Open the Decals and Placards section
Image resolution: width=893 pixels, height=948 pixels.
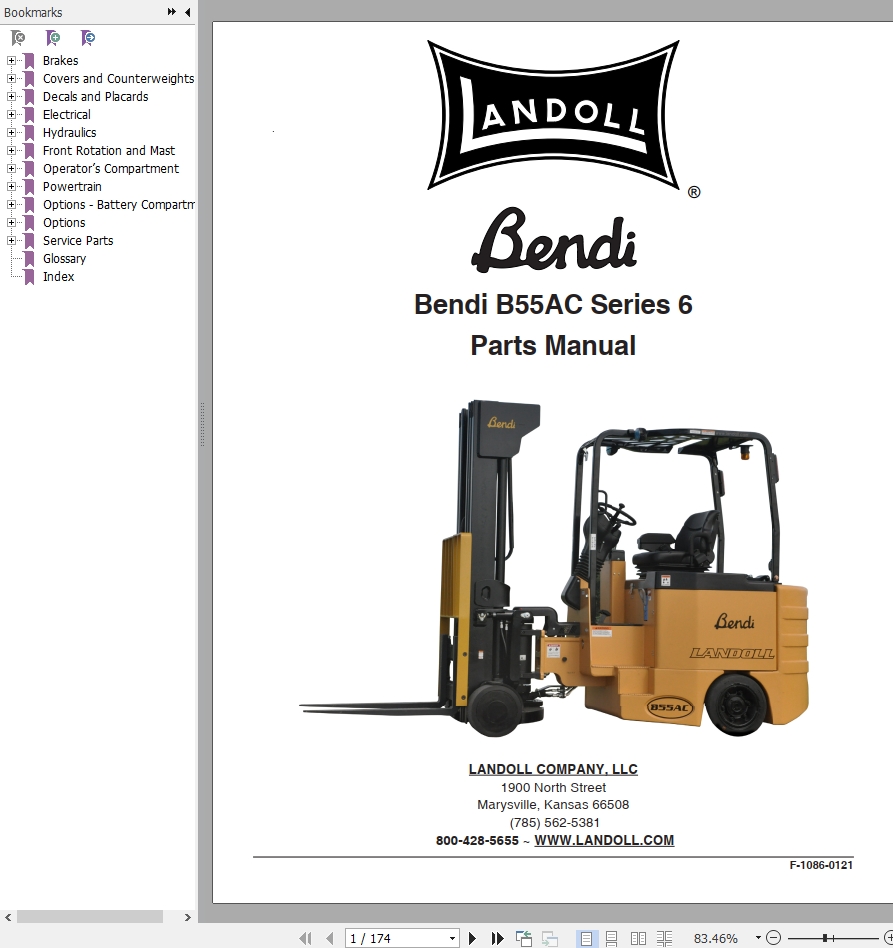[96, 97]
